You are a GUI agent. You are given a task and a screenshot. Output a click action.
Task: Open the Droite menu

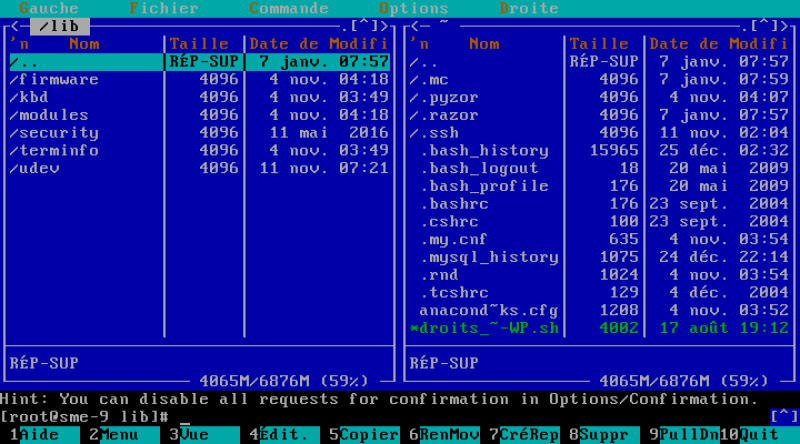tap(529, 8)
